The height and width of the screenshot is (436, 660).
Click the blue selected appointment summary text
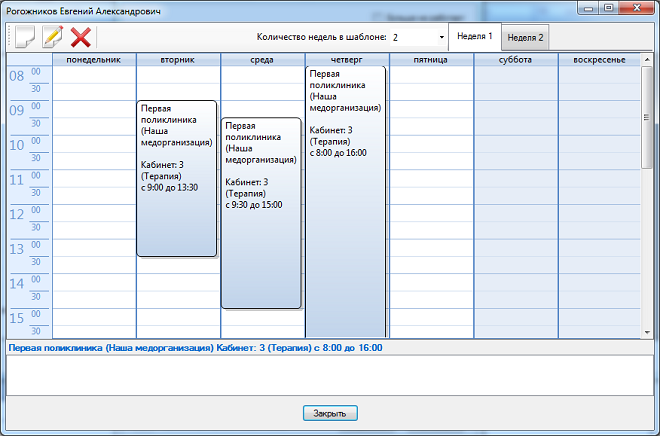point(195,348)
